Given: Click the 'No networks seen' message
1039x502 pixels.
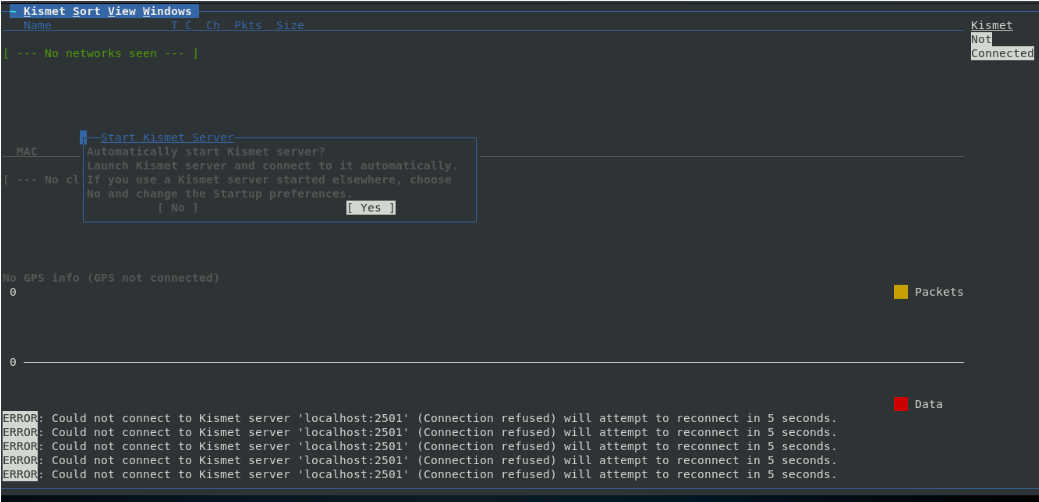Looking at the screenshot, I should coord(101,53).
